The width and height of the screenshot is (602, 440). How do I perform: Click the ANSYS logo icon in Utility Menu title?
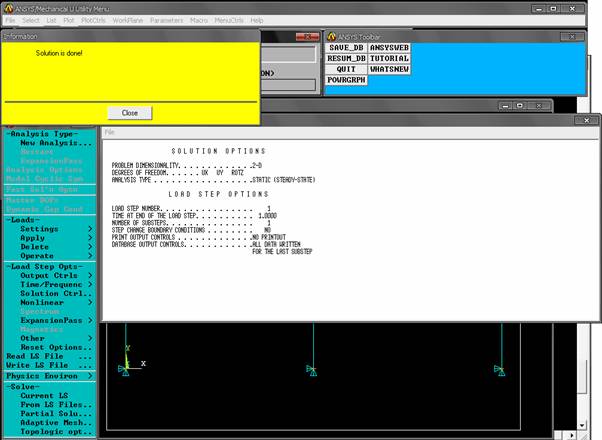(x=8, y=8)
